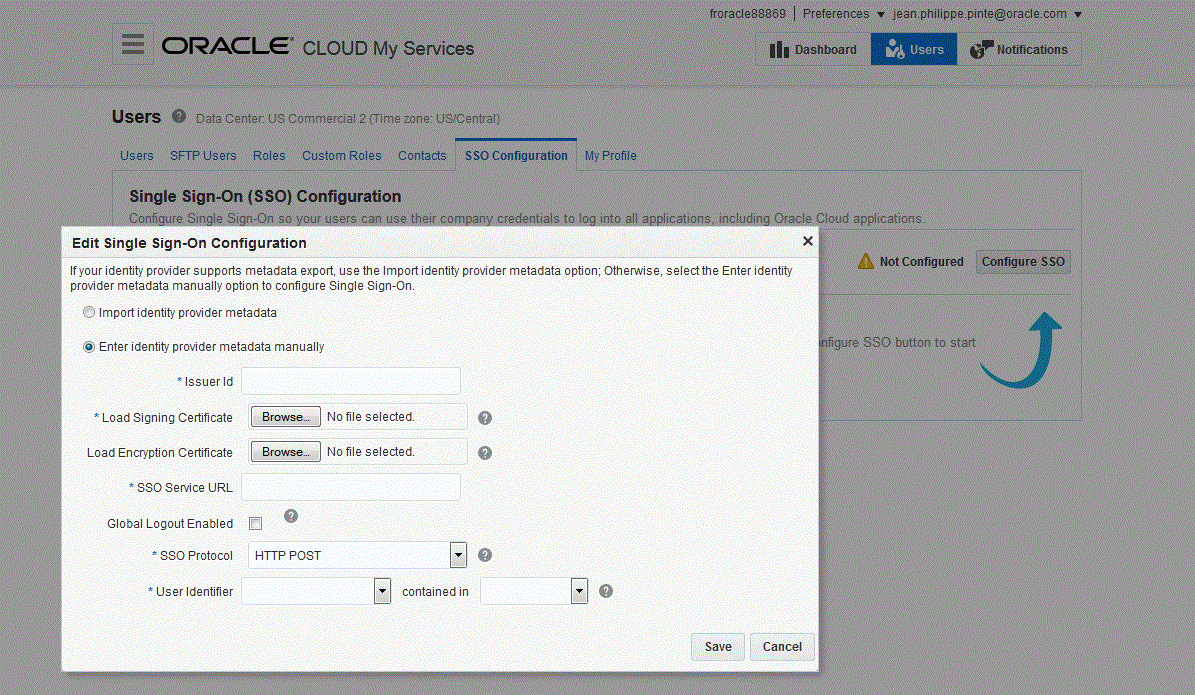Viewport: 1195px width, 695px height.
Task: Enable the Global Logout Enabled checkbox
Action: tap(255, 523)
